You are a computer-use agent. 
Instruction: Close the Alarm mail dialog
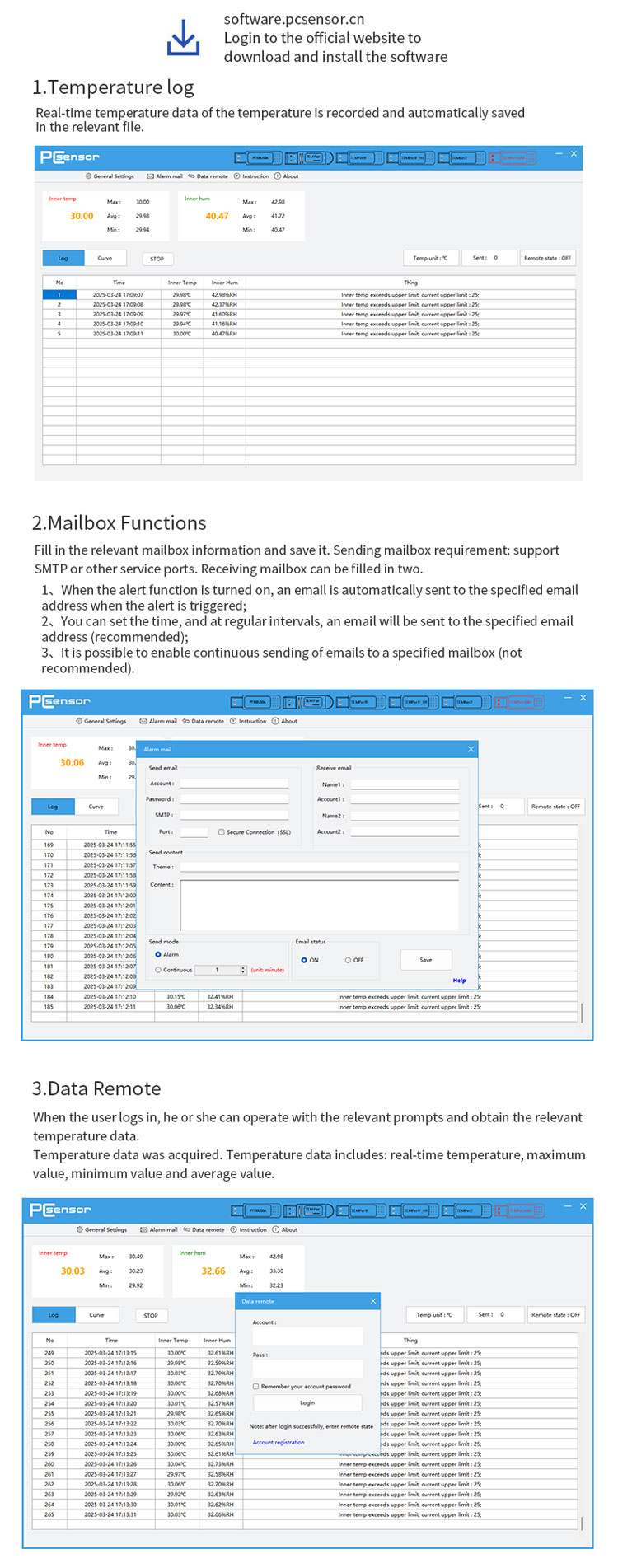(x=471, y=749)
